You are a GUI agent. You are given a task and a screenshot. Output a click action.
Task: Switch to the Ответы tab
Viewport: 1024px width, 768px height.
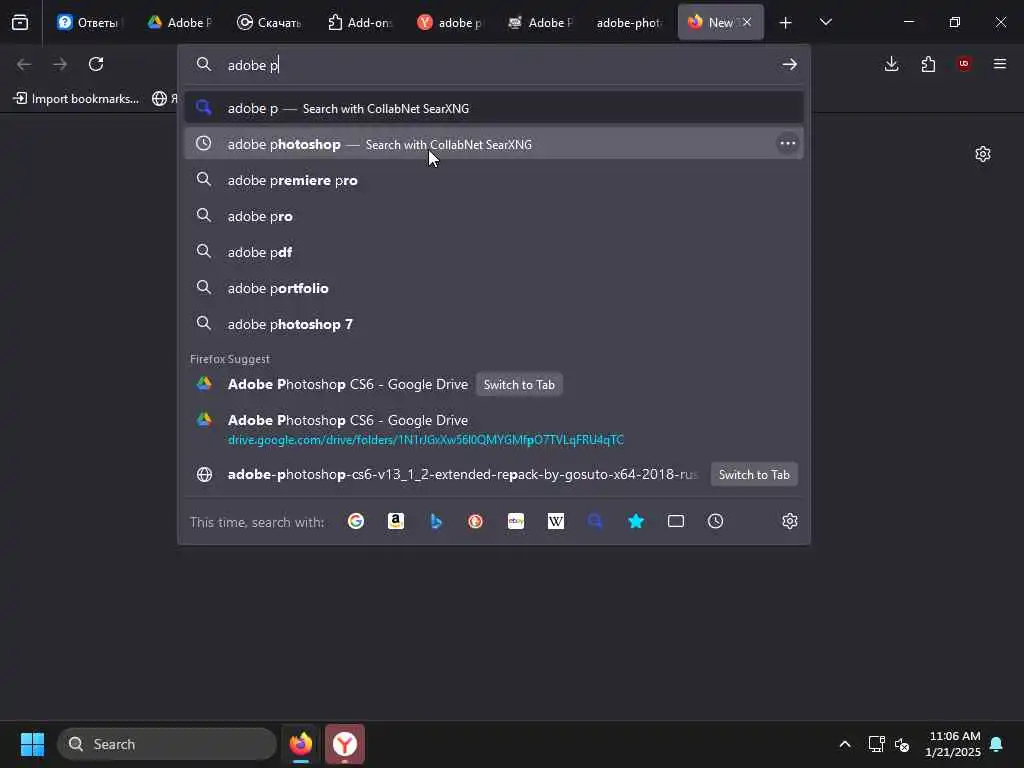click(x=88, y=22)
